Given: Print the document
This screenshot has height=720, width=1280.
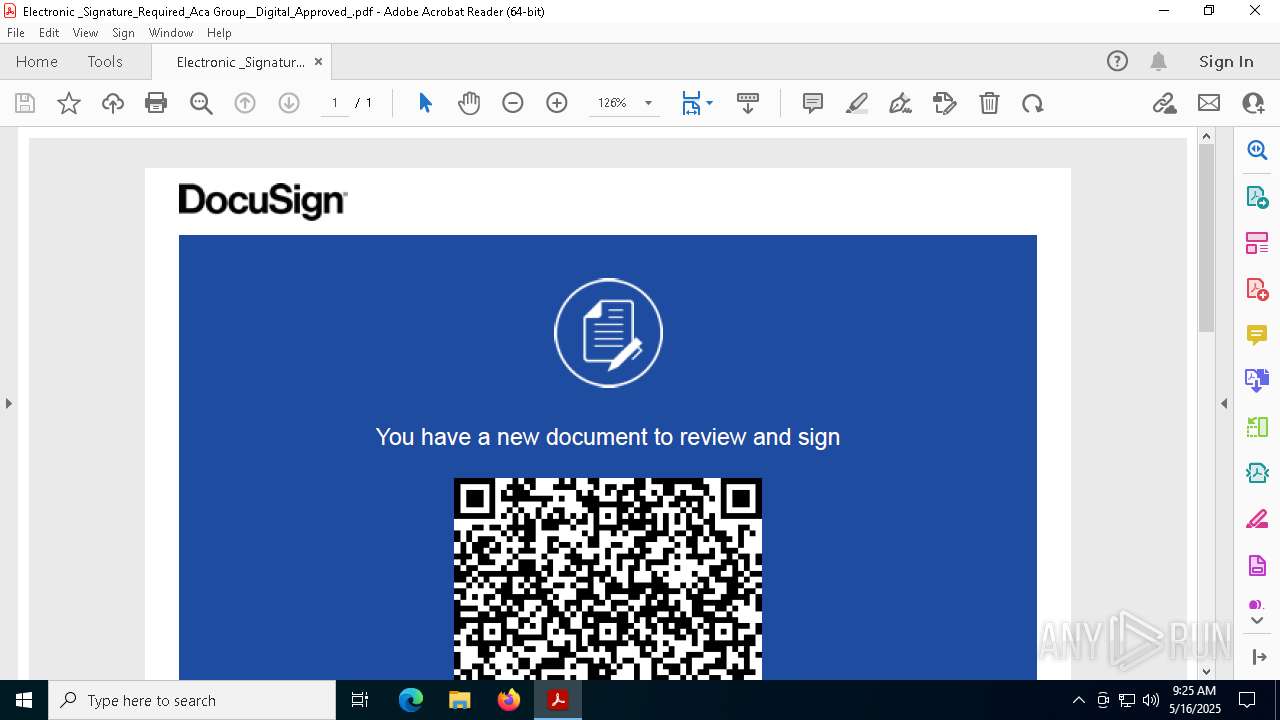Looking at the screenshot, I should (156, 103).
